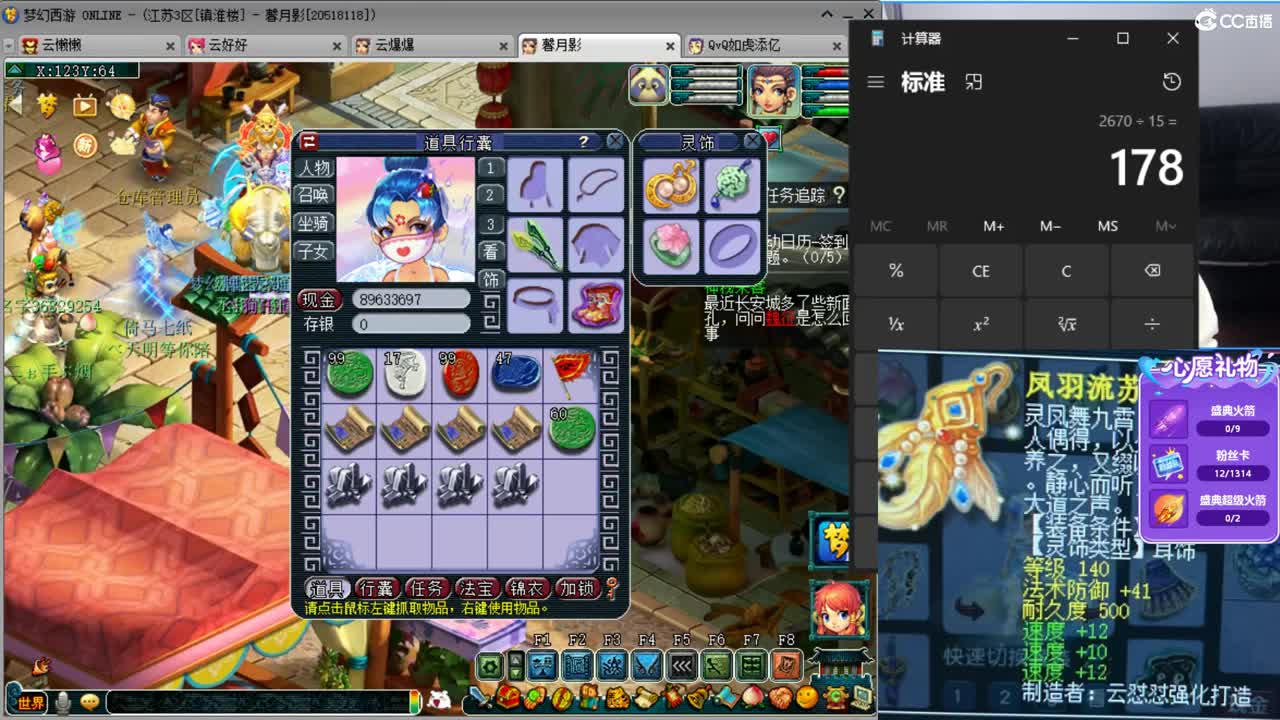Click the ? help button in 道具行囊
This screenshot has height=720, width=1280.
tap(584, 142)
